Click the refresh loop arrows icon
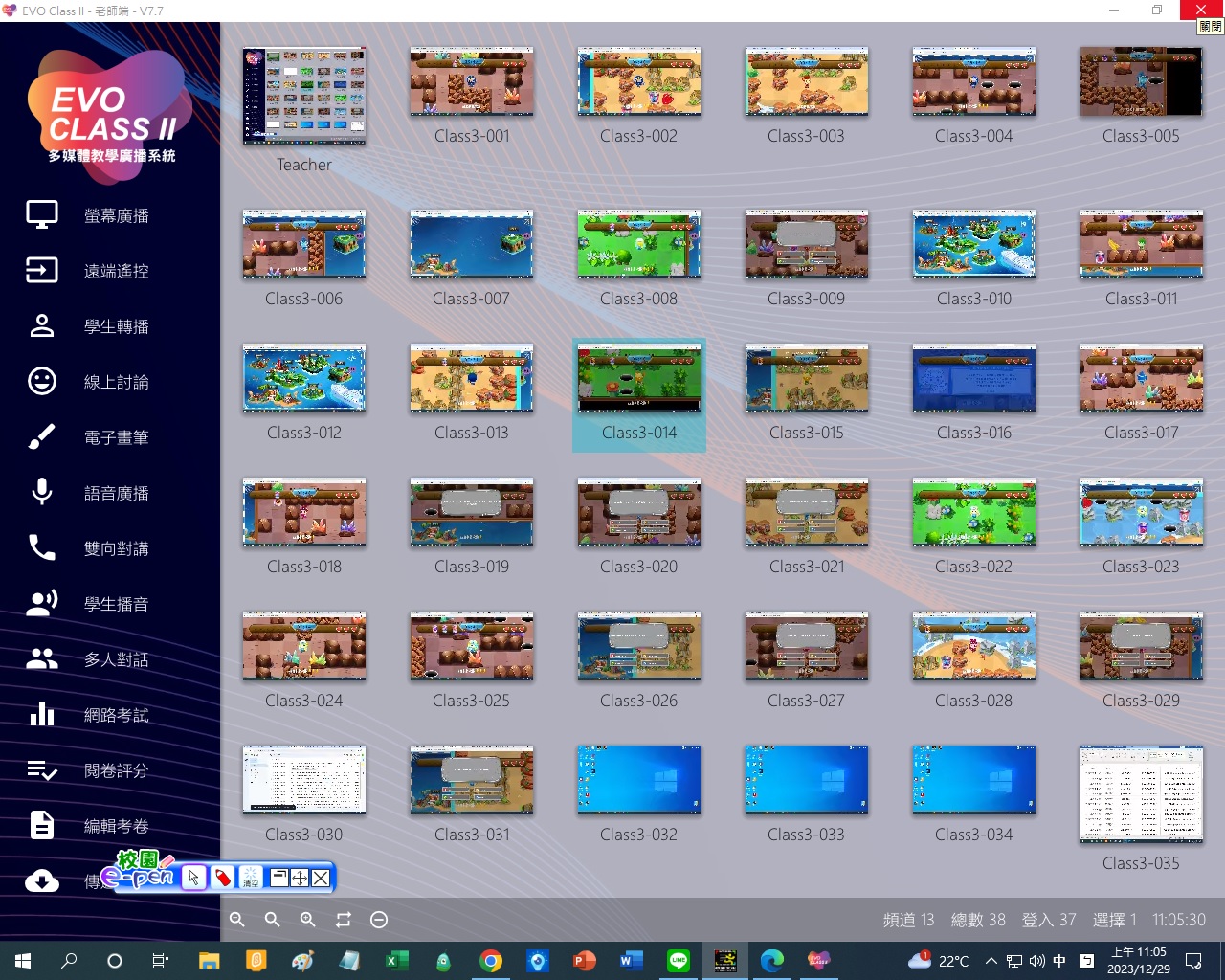This screenshot has height=980, width=1225. pyautogui.click(x=344, y=920)
